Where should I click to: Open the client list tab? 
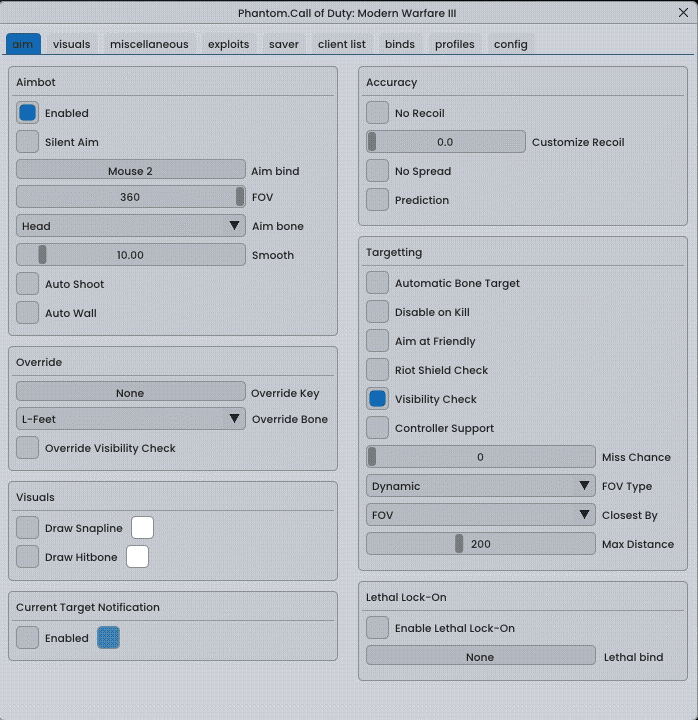click(342, 44)
